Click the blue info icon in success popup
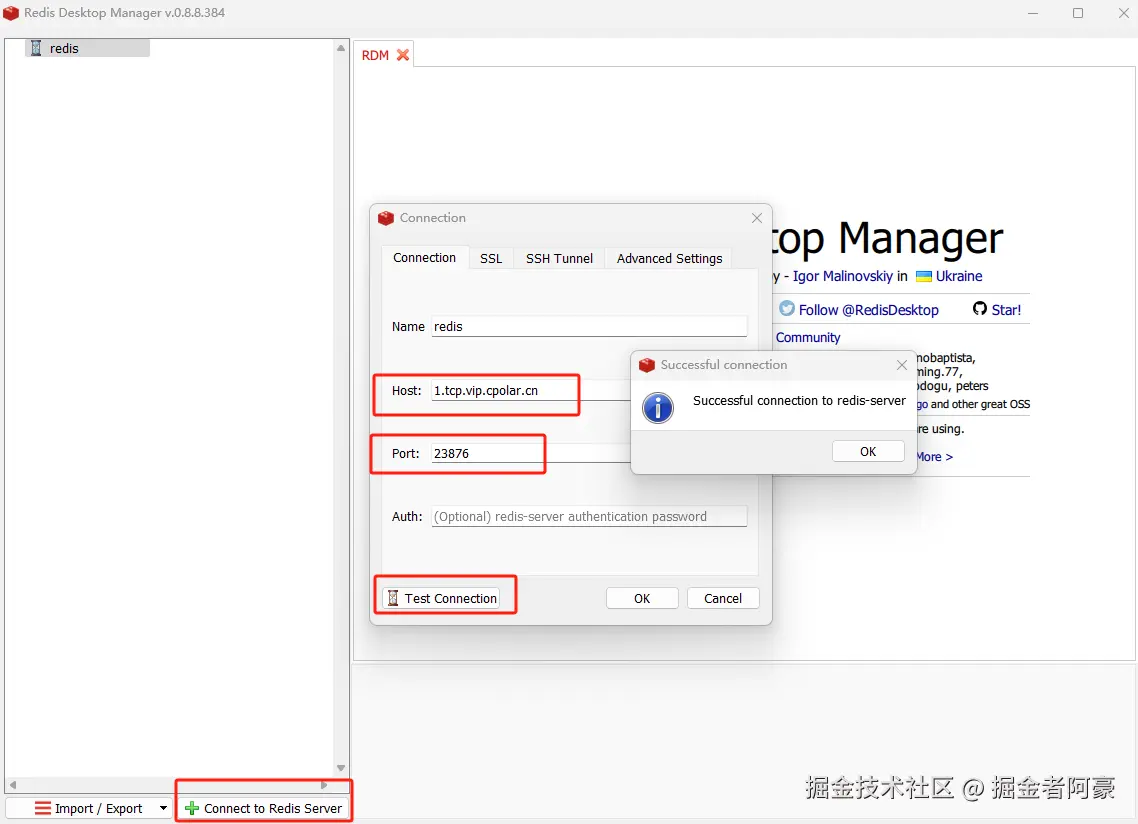Screen dimensions: 1138x824 pyautogui.click(x=658, y=408)
